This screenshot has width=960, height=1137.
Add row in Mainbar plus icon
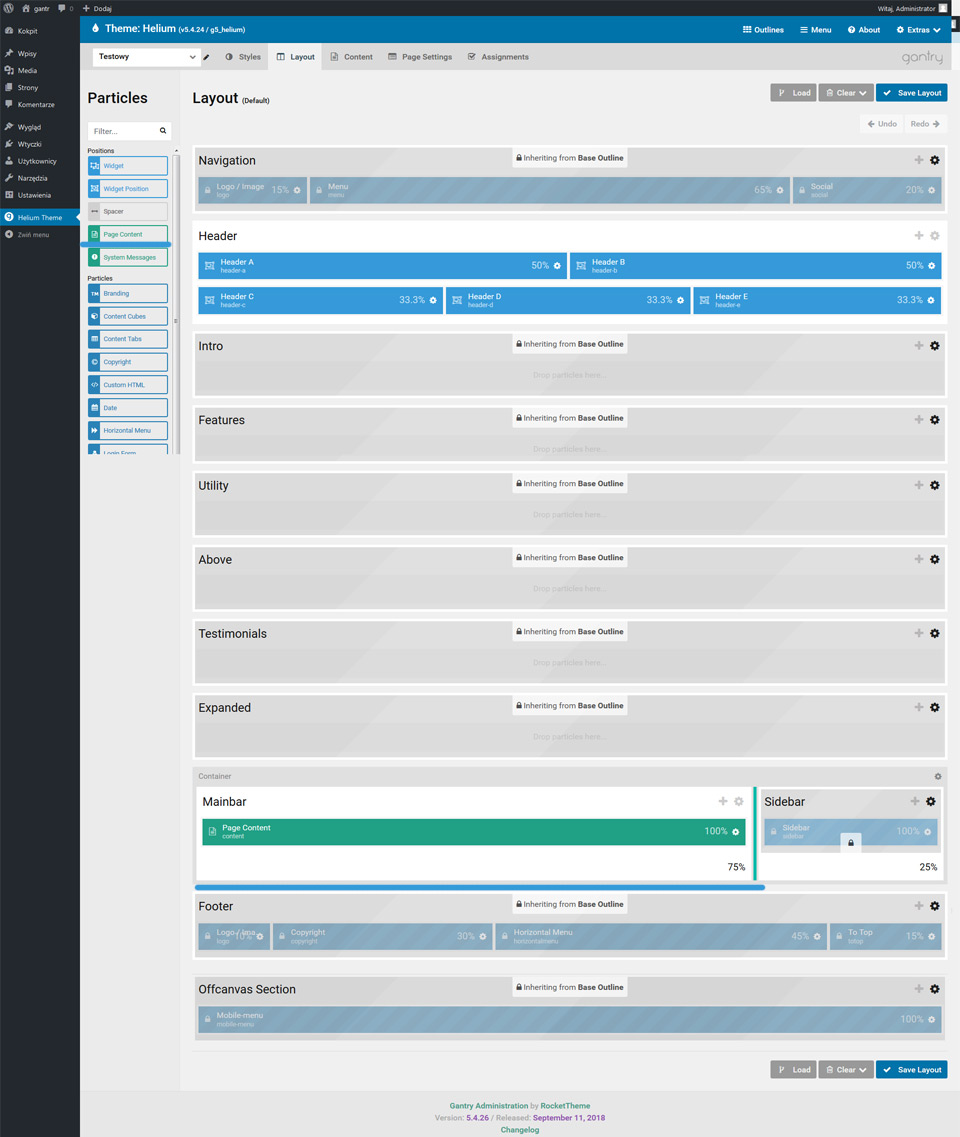coord(723,801)
